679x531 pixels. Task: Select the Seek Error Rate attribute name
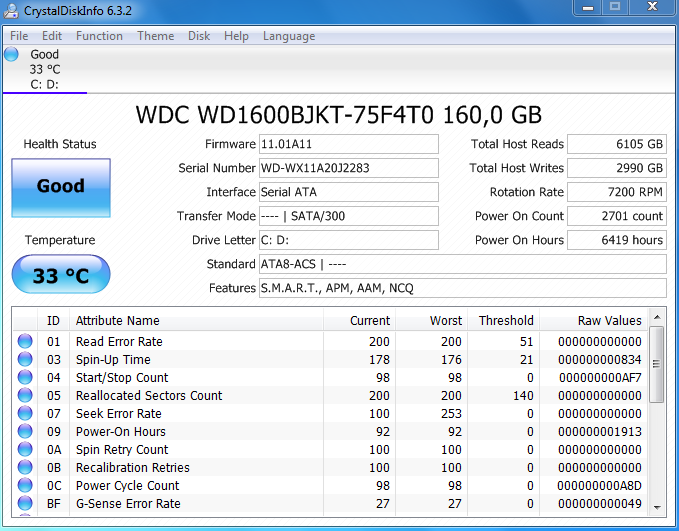pos(119,414)
